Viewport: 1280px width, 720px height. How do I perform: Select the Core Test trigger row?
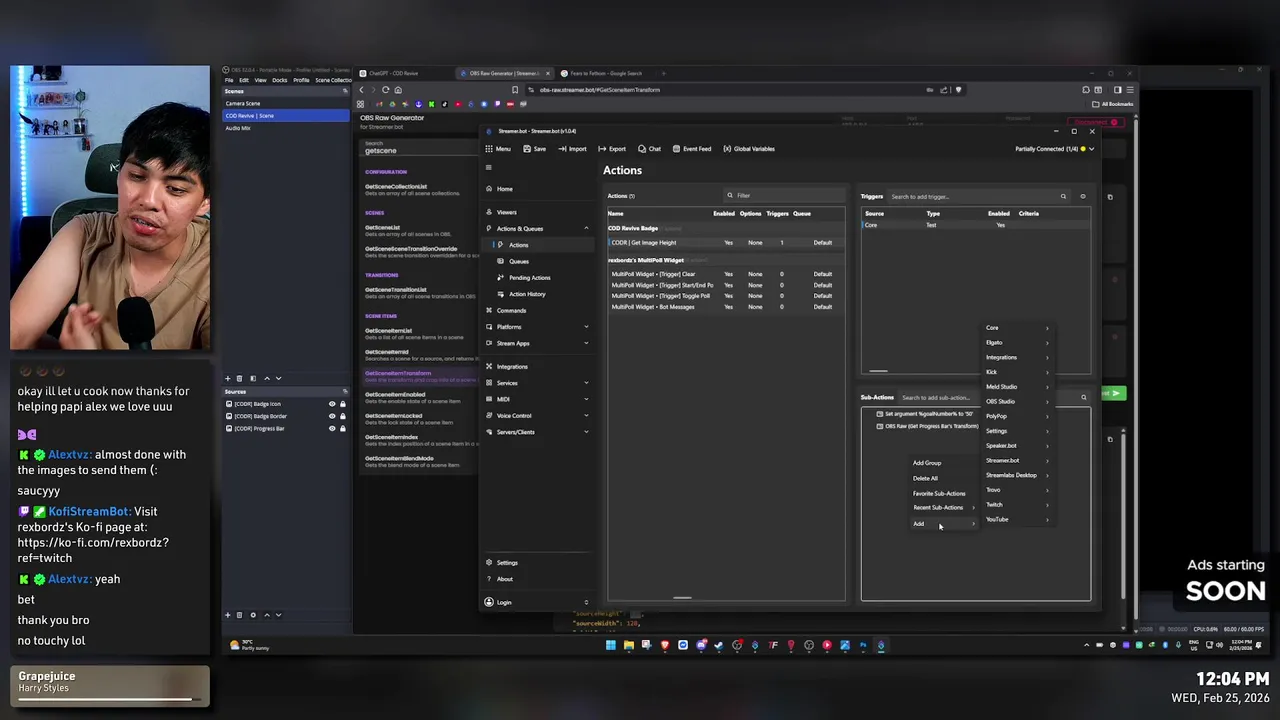pos(975,225)
